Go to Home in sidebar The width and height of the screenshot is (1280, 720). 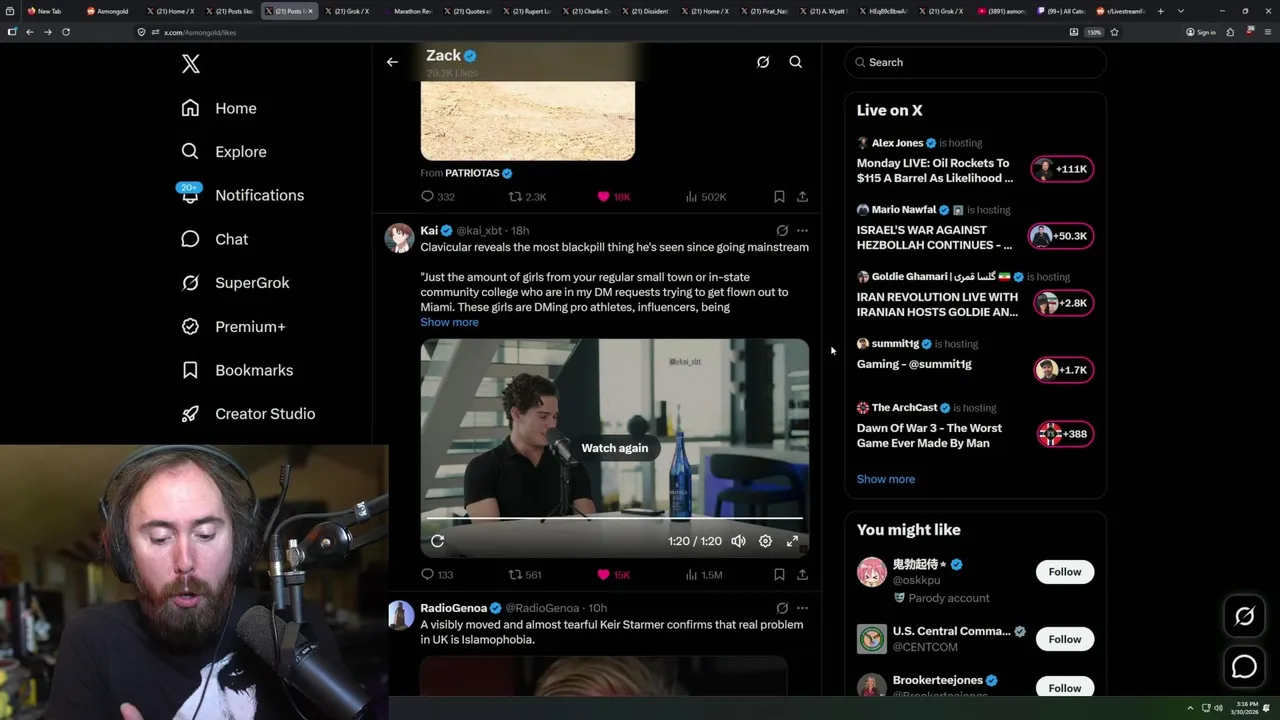219,108
